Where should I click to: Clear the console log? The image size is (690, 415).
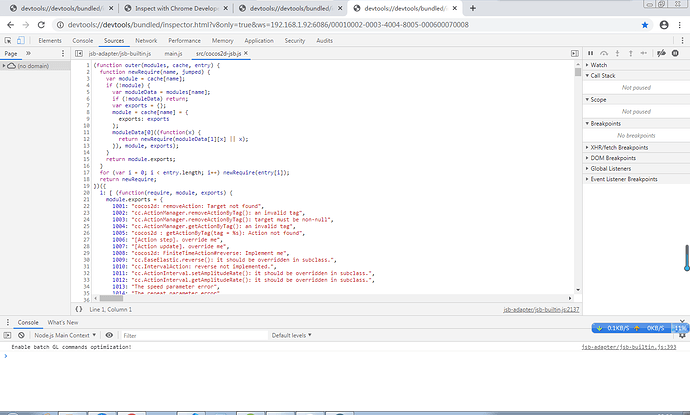21,335
